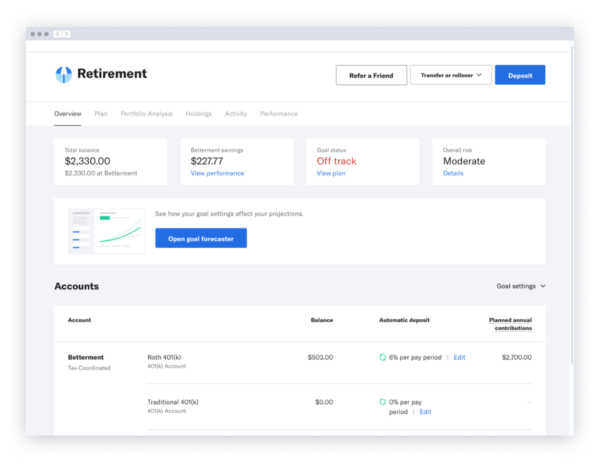This screenshot has height=465, width=600.
Task: Click Open goal forecaster button
Action: (x=201, y=238)
